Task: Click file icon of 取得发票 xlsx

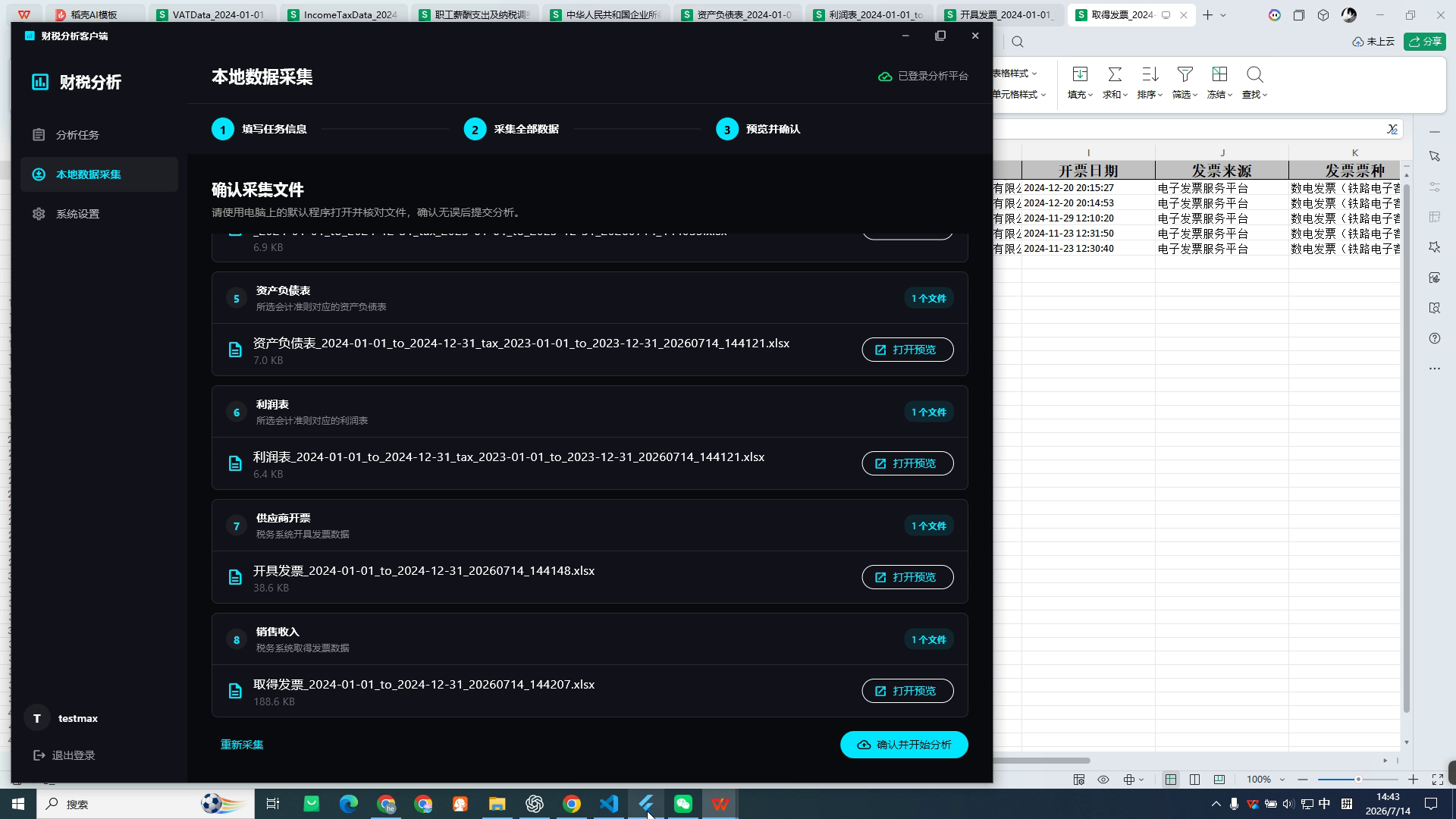Action: click(235, 691)
